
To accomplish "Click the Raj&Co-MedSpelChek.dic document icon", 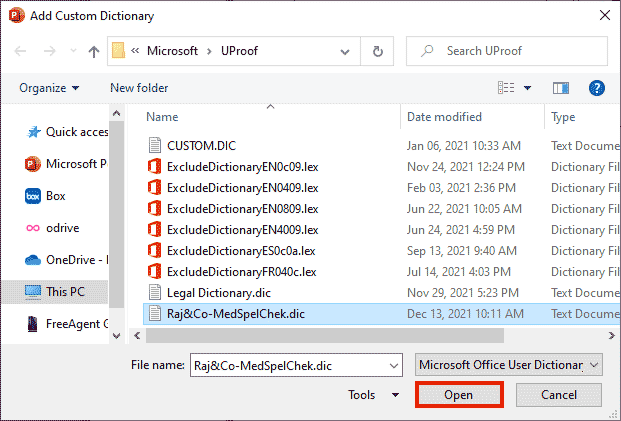I will point(154,313).
